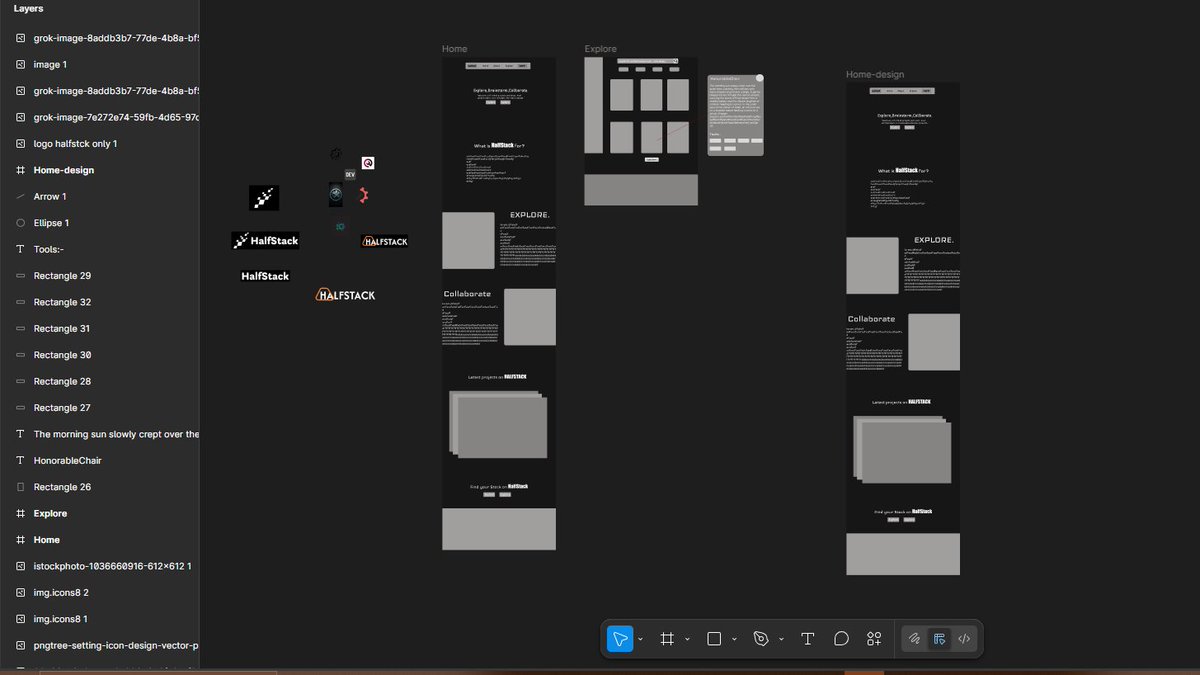Select the EXPLORE. heading in Home frame
Viewport: 1200px width, 675px height.
(x=530, y=215)
